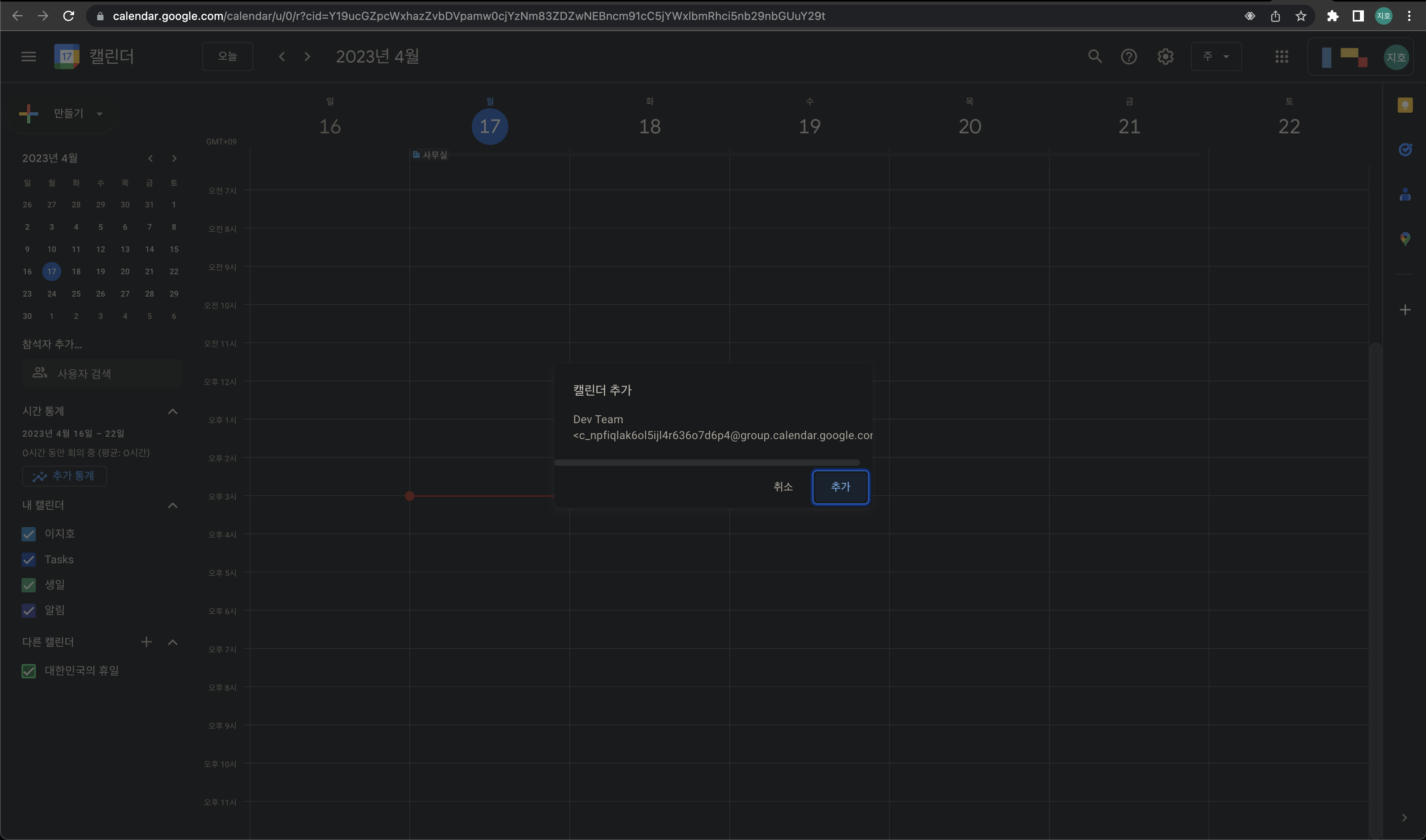Open the support help icon
The image size is (1426, 840).
coord(1128,56)
